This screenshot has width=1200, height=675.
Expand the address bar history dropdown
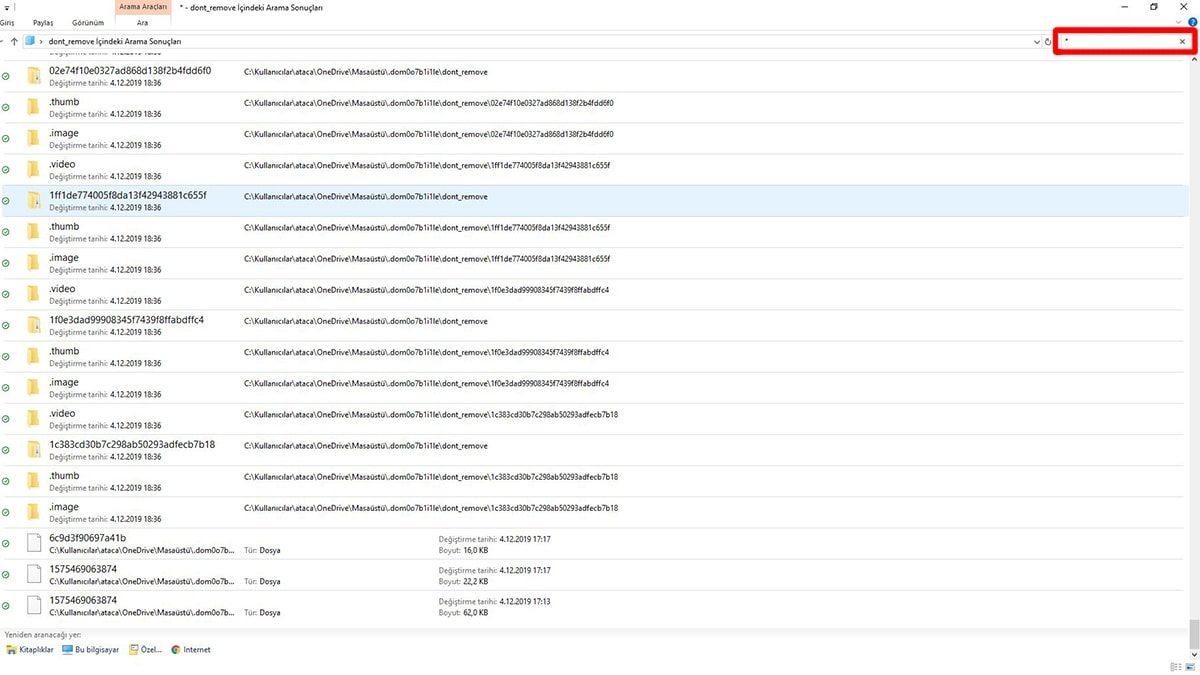coord(1036,42)
